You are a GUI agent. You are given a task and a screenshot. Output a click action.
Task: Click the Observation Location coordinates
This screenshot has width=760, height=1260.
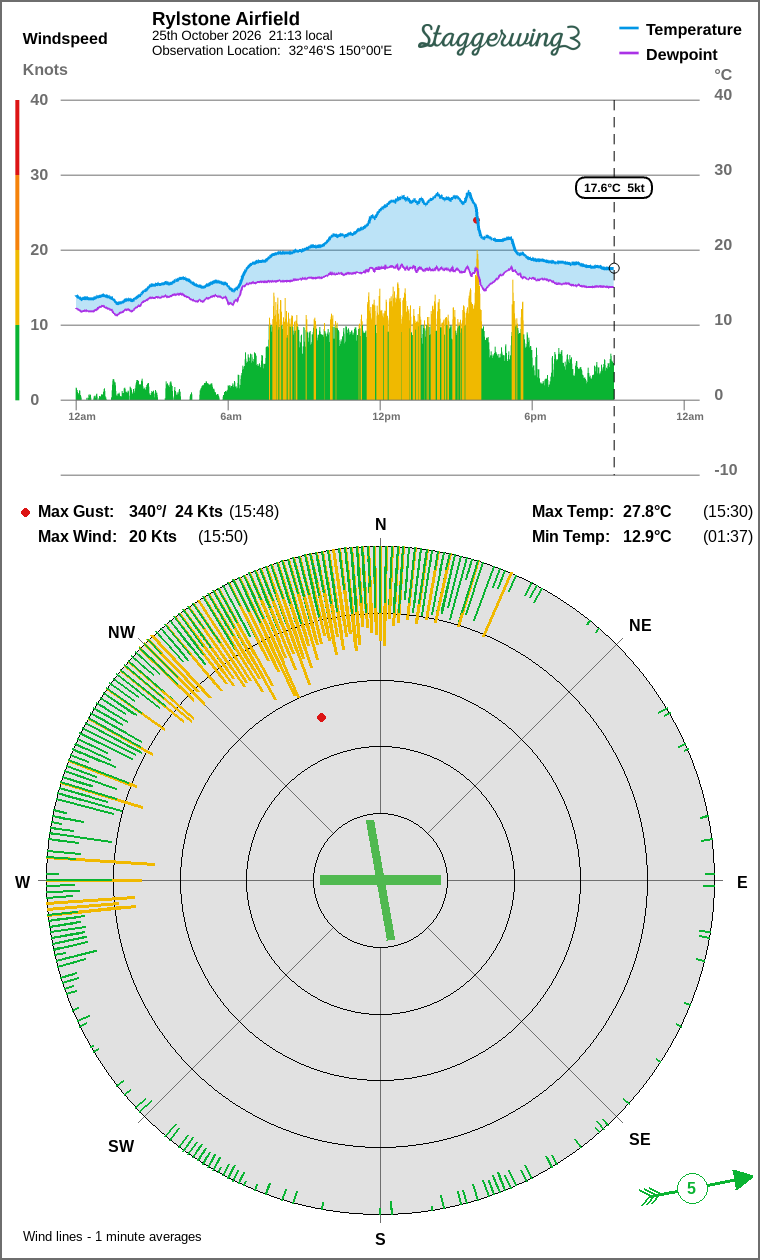click(340, 50)
